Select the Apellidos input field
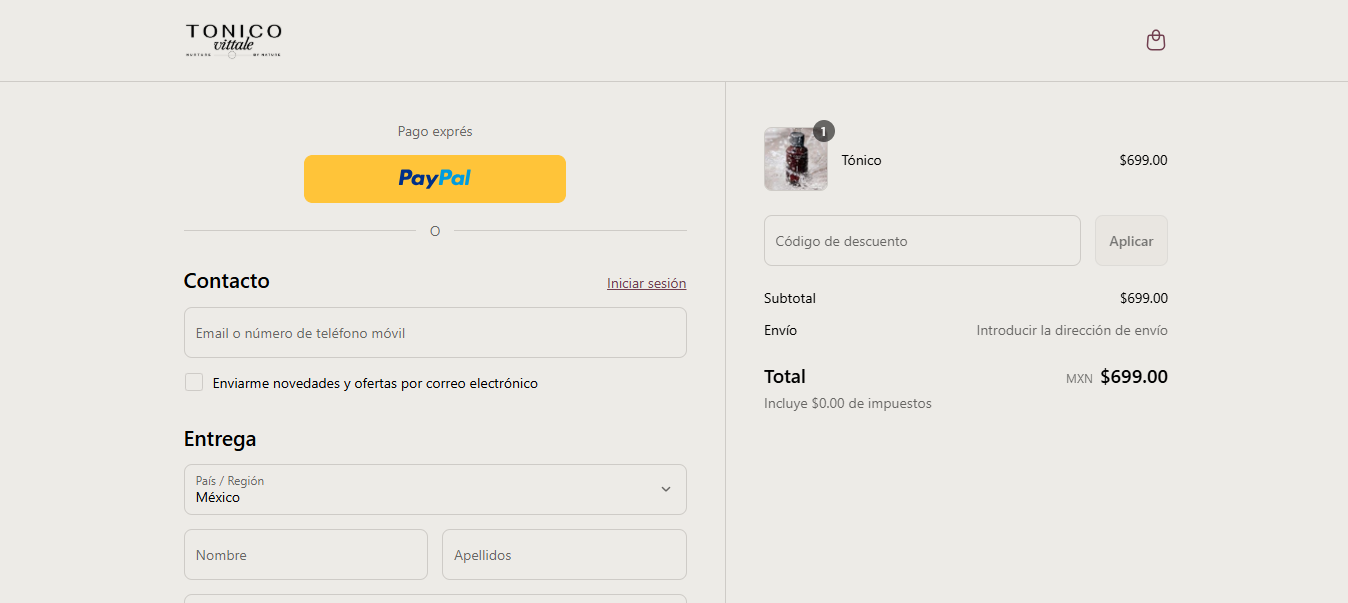The height and width of the screenshot is (603, 1348). pyautogui.click(x=564, y=555)
